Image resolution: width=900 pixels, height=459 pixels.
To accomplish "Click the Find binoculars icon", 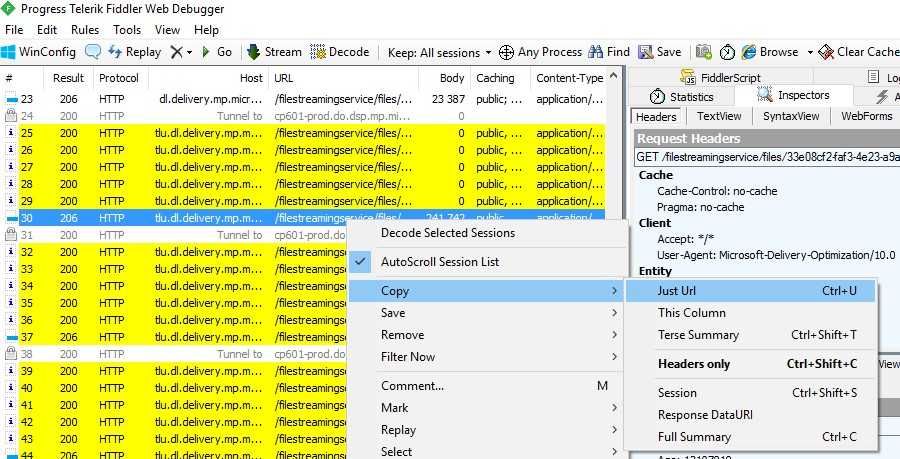I will [596, 52].
